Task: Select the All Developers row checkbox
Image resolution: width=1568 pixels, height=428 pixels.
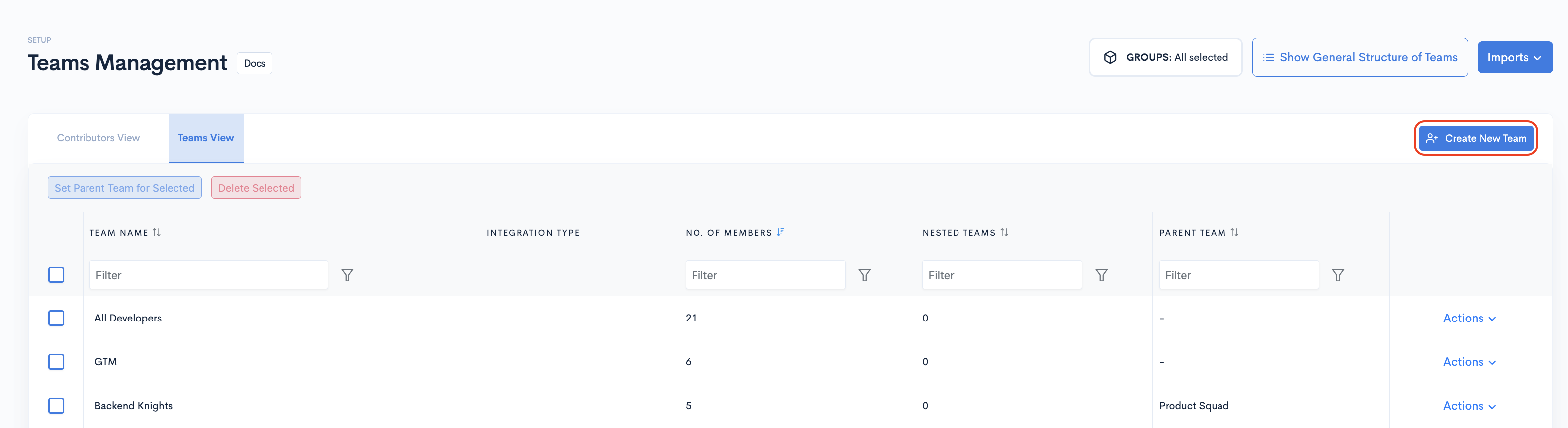Action: pyautogui.click(x=56, y=318)
